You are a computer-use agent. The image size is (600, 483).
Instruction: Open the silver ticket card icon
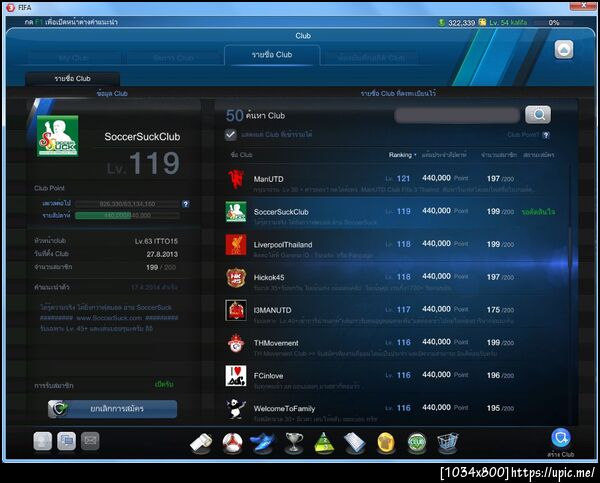pyautogui.click(x=355, y=443)
